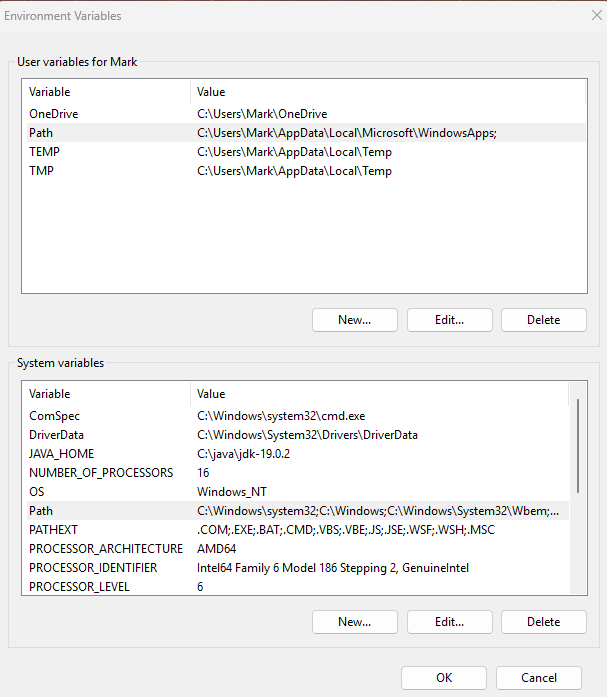607x697 pixels.
Task: Edit the selected system variable
Action: tap(449, 622)
